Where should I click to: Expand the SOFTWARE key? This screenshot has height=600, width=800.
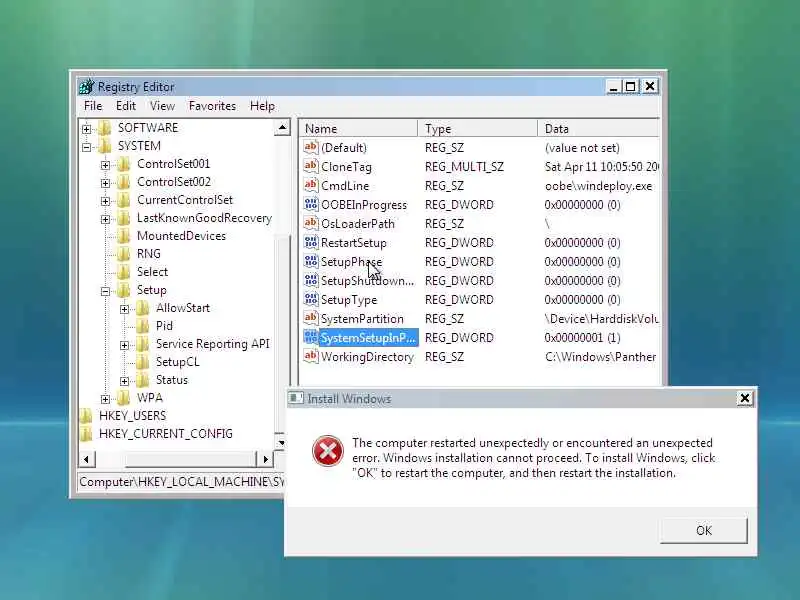coord(87,129)
